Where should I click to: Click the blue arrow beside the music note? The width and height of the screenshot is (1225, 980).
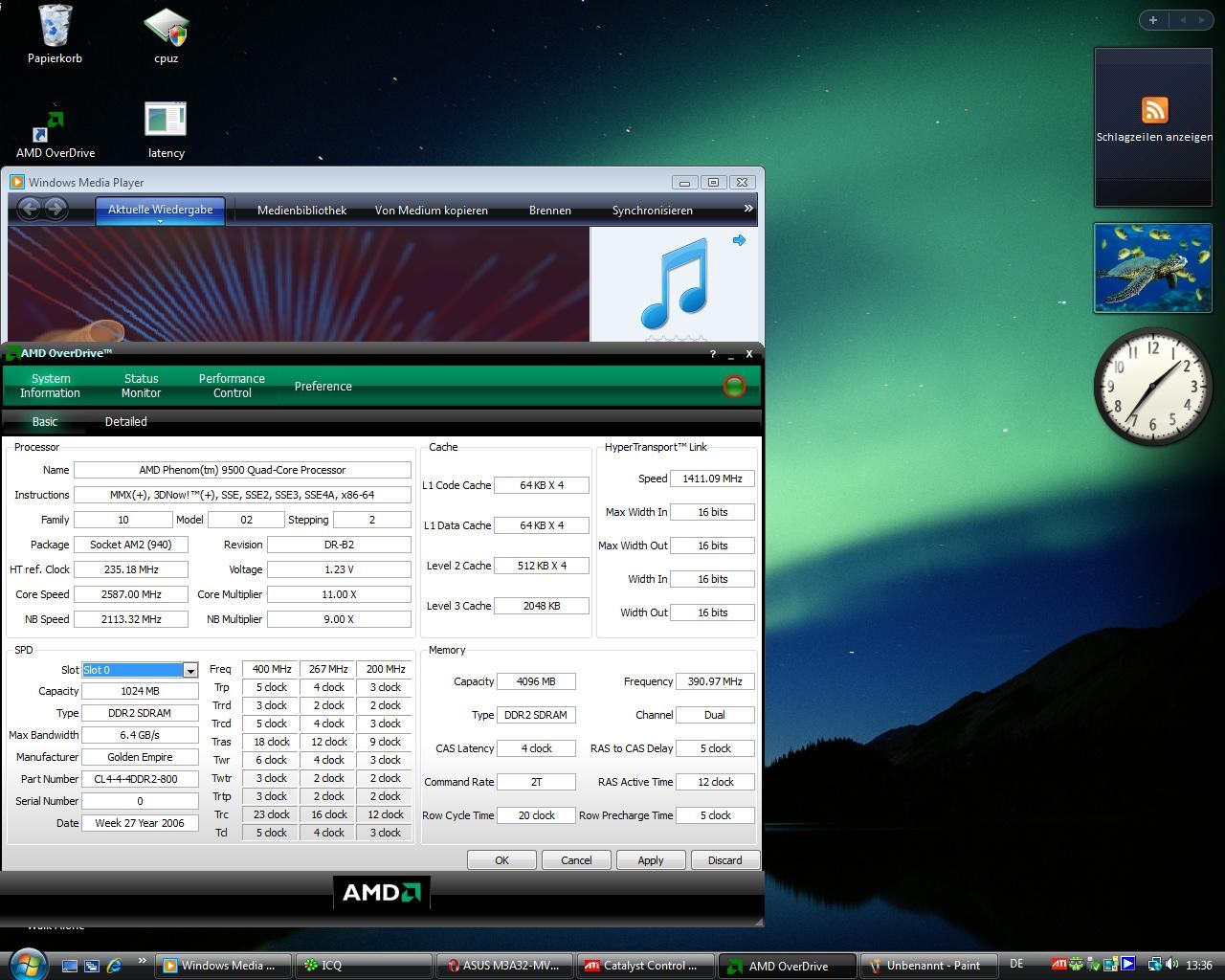[x=739, y=240]
